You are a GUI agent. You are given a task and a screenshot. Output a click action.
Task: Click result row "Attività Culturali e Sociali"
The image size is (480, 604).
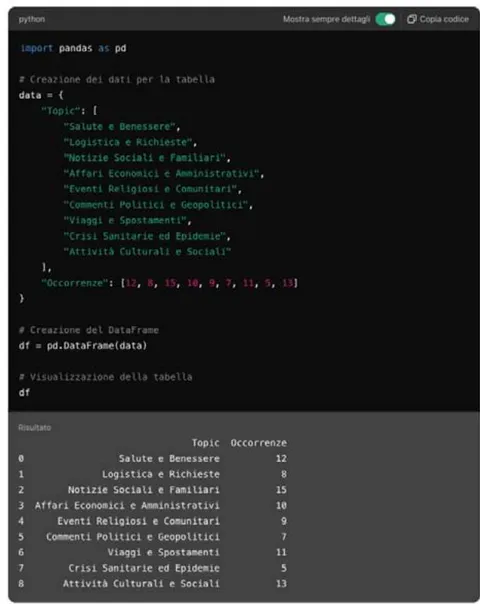click(153, 584)
